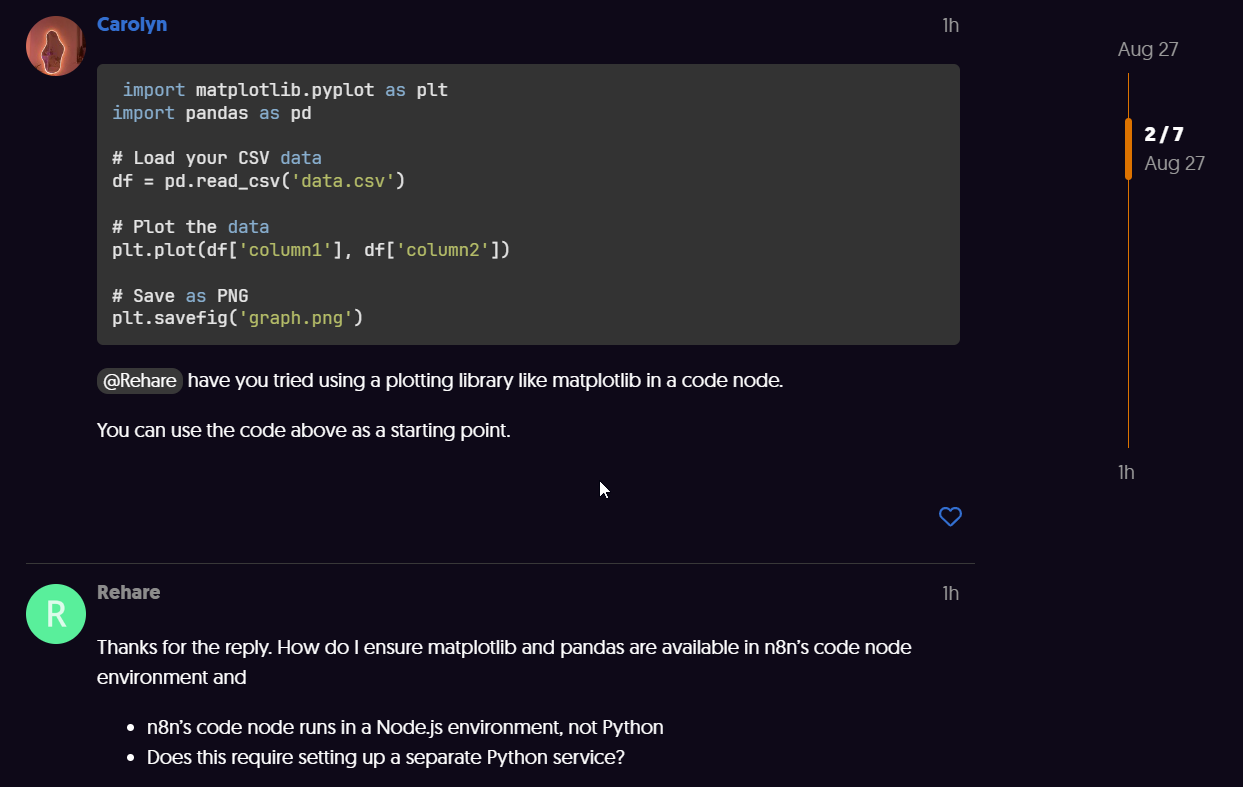Click the plt.savefig('graph.png') line
The height and width of the screenshot is (787, 1243).
(x=238, y=319)
